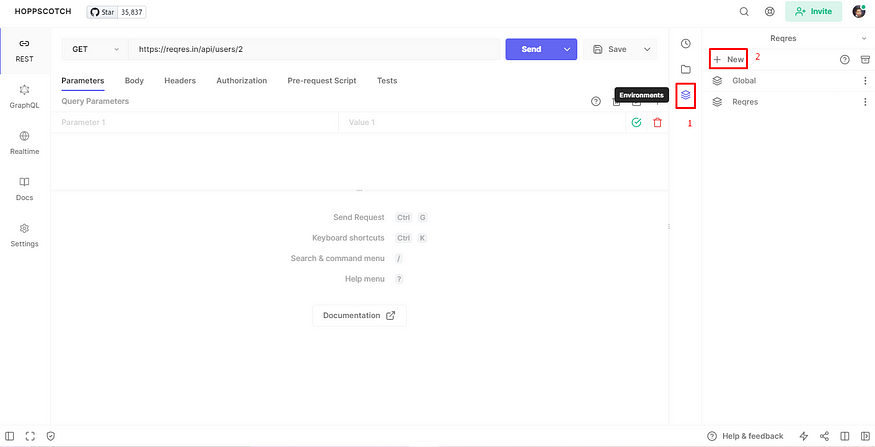
Task: Switch to the Headers tab
Action: pyautogui.click(x=180, y=81)
